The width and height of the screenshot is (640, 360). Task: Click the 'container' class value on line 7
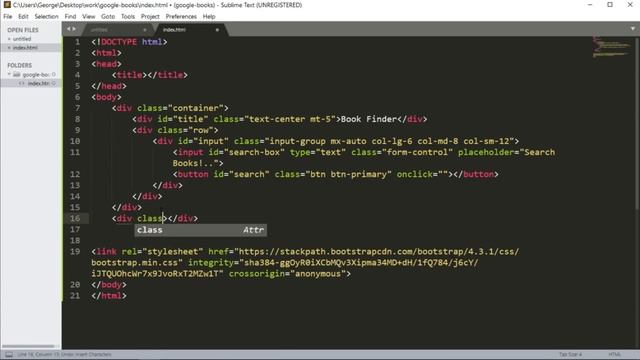click(x=196, y=108)
